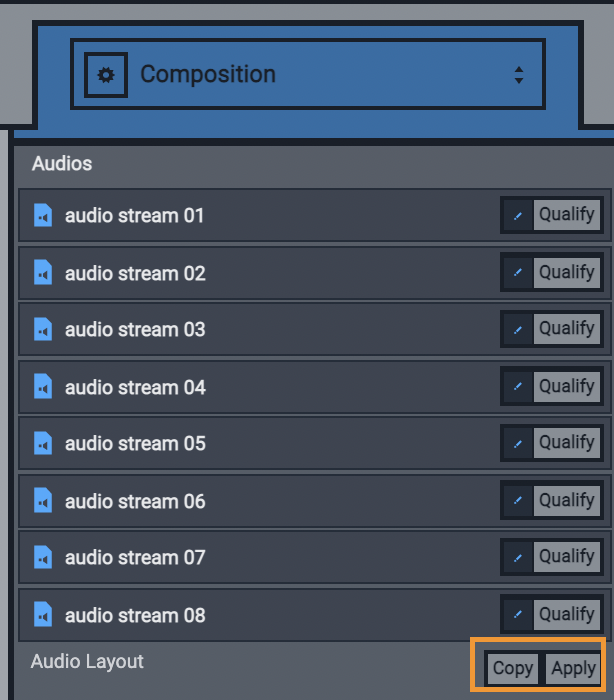Click the audio stream 01 file icon
614x700 pixels.
pyautogui.click(x=43, y=215)
